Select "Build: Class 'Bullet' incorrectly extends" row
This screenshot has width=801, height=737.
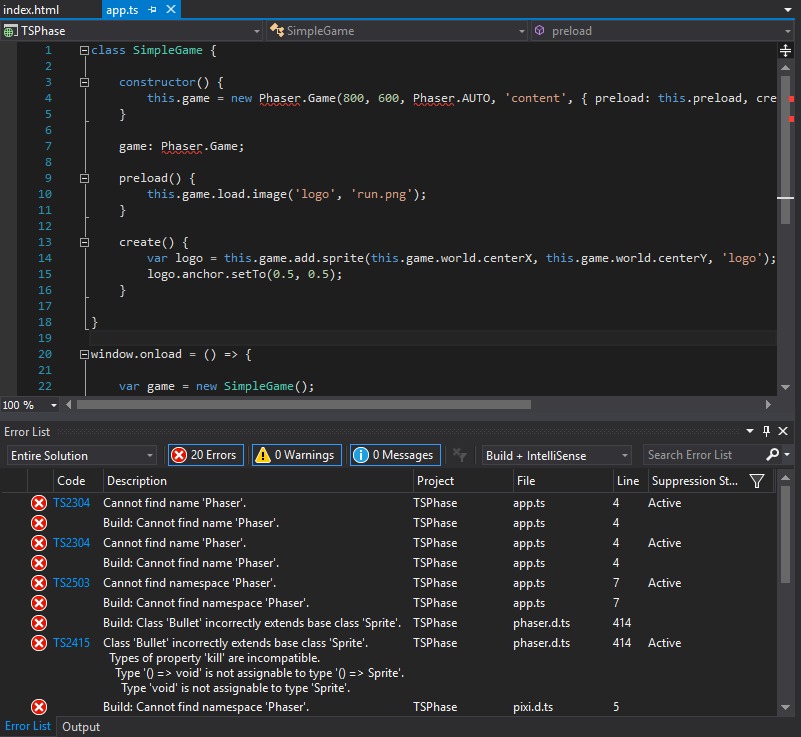388,623
